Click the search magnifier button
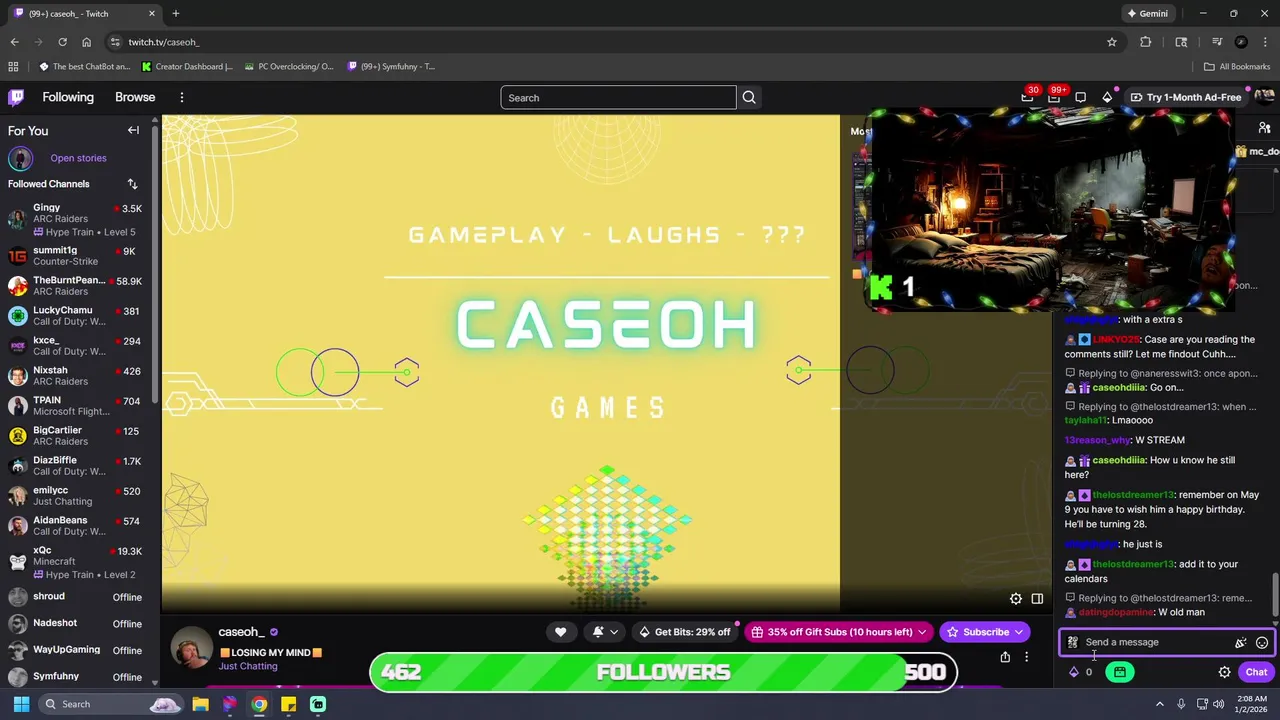 [x=749, y=98]
